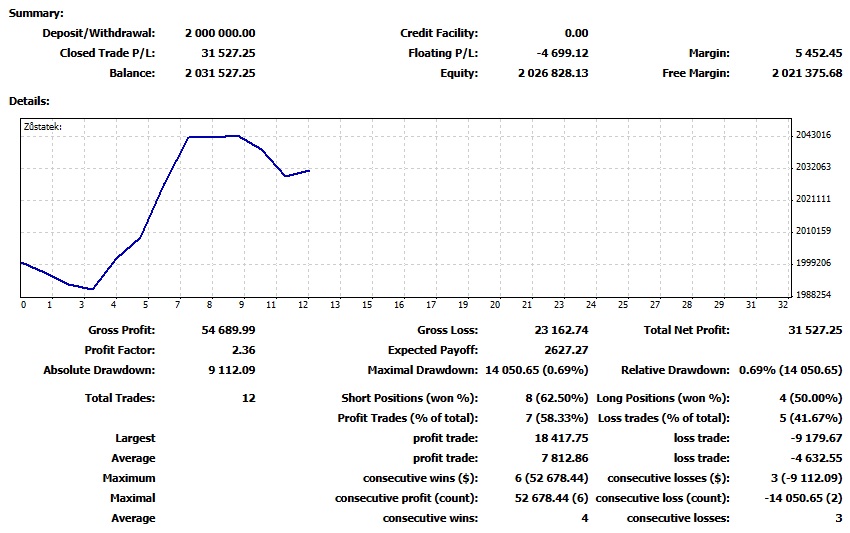Image resolution: width=850 pixels, height=533 pixels.
Task: Click the 1988254 axis label
Action: click(813, 295)
